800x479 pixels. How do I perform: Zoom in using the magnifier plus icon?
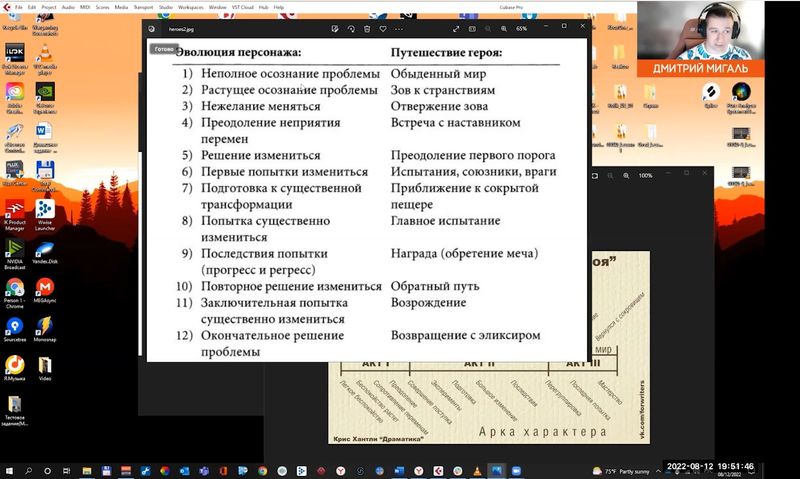[x=504, y=29]
